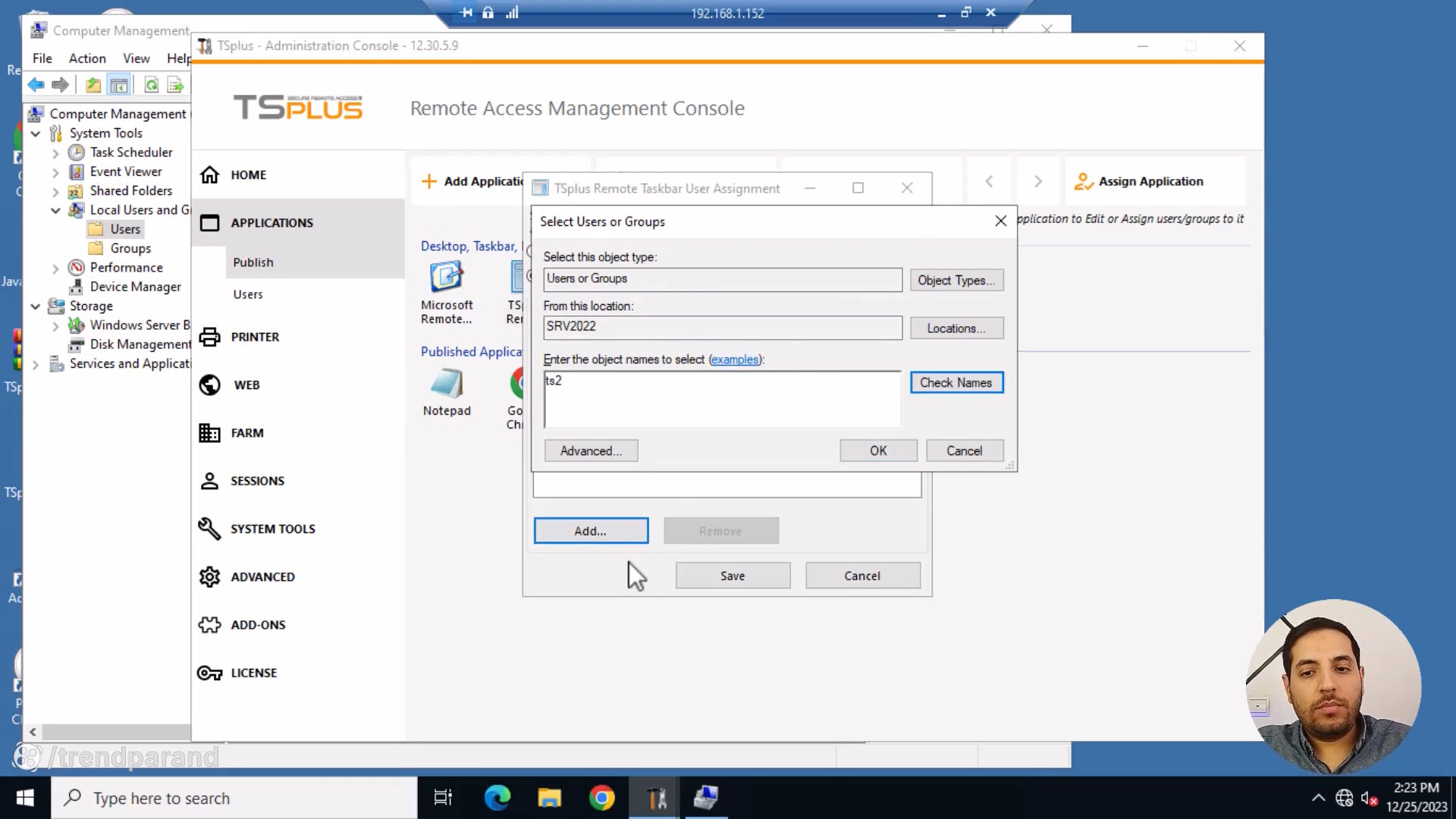Select the APPLICATIONS section in TSplus sidebar
Image resolution: width=1456 pixels, height=819 pixels.
click(298, 222)
